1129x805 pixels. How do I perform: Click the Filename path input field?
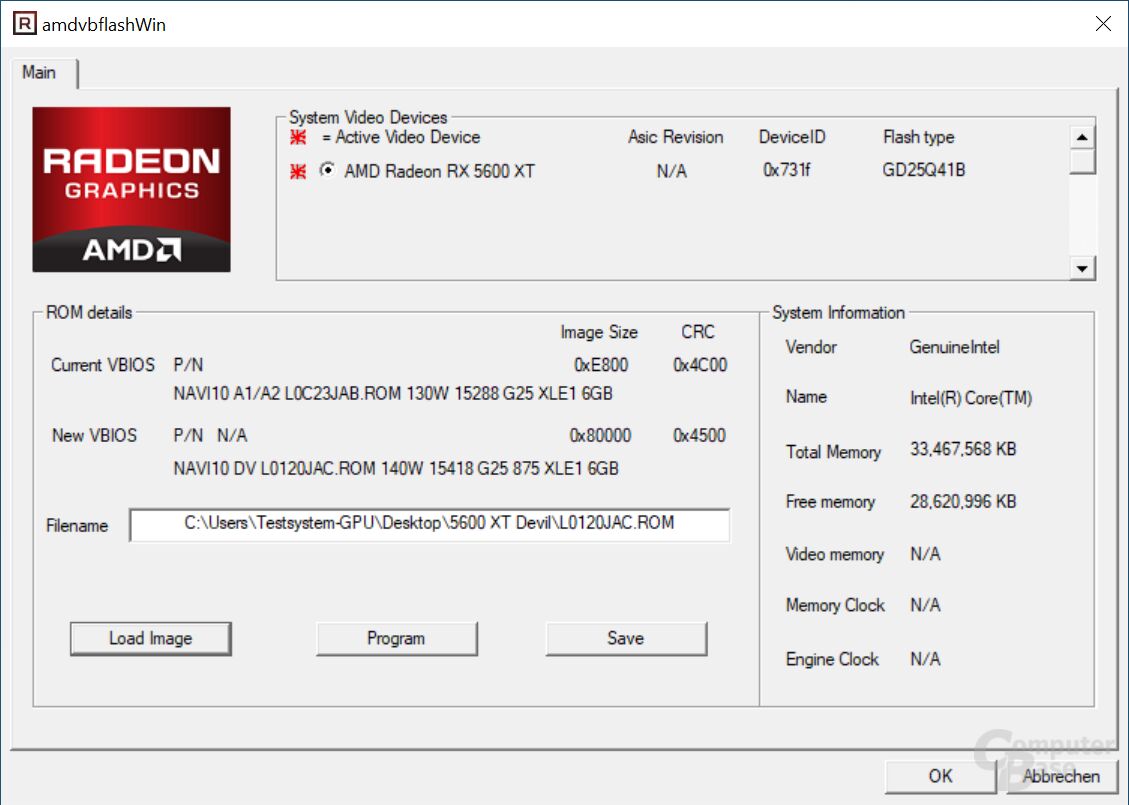[429, 524]
